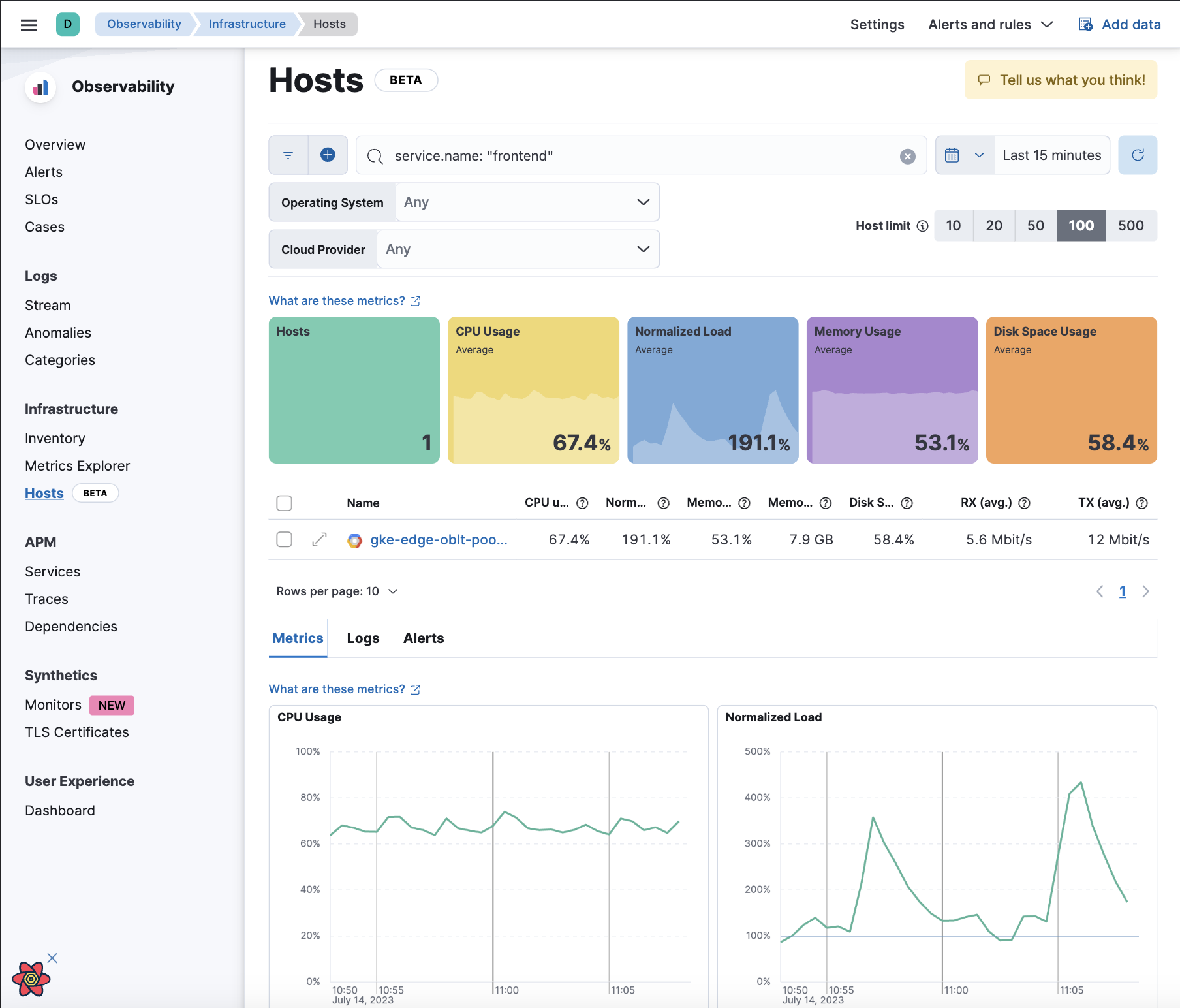Viewport: 1180px width, 1008px height.
Task: Click inside the CPU Usage line chart
Action: coord(509,867)
